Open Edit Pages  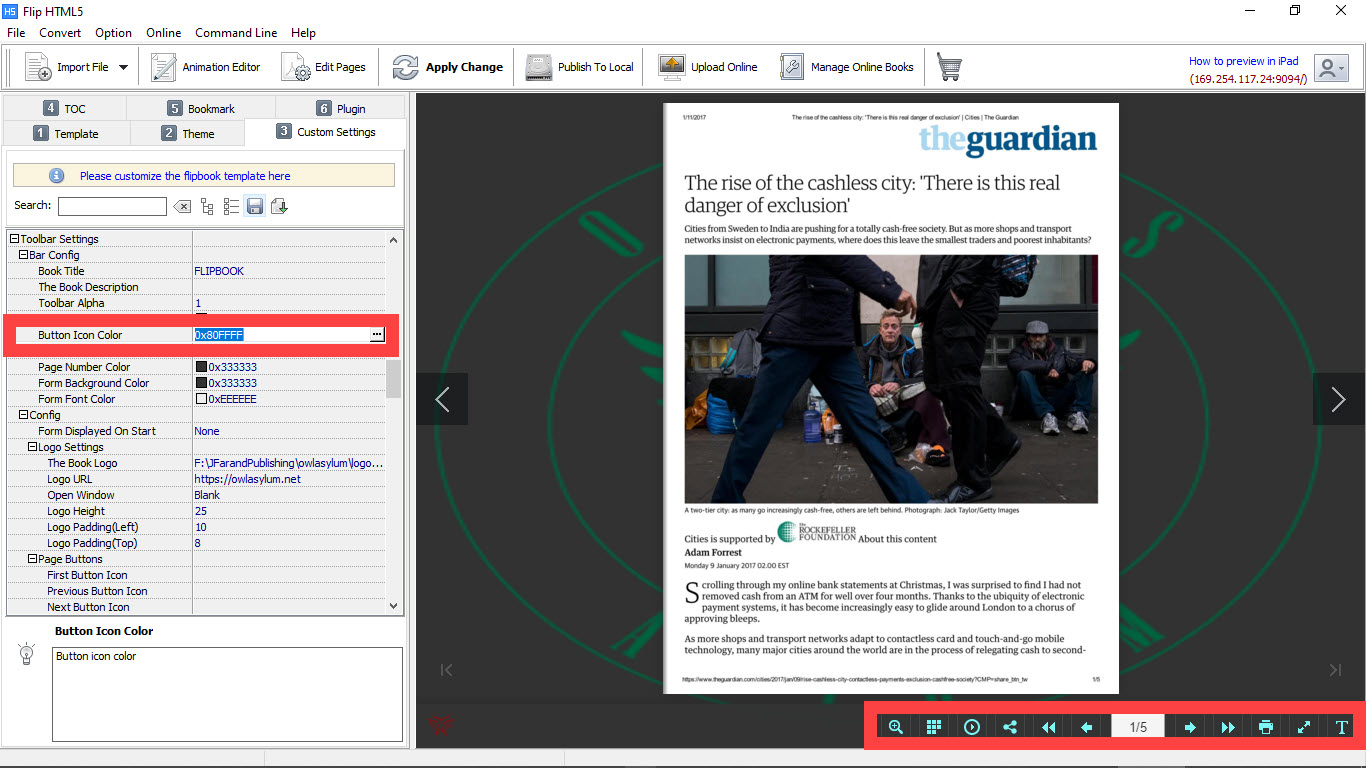point(324,67)
